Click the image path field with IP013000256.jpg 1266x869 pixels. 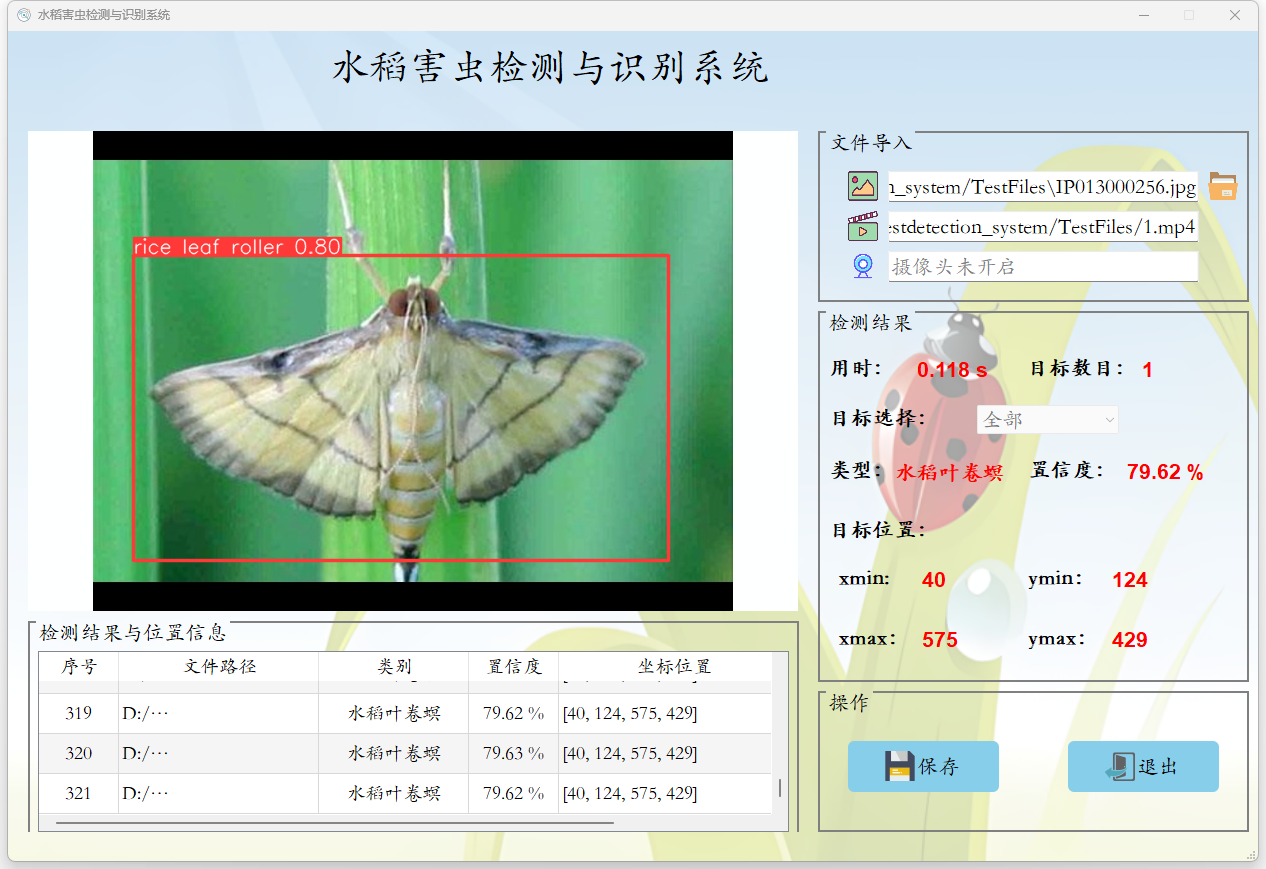[1042, 187]
